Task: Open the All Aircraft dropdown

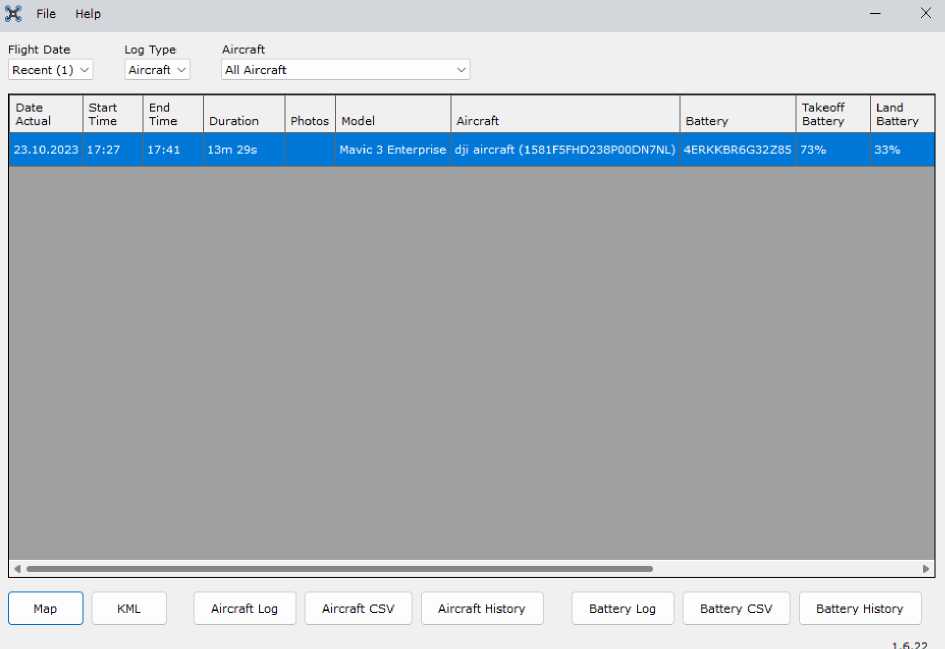Action: pos(345,70)
